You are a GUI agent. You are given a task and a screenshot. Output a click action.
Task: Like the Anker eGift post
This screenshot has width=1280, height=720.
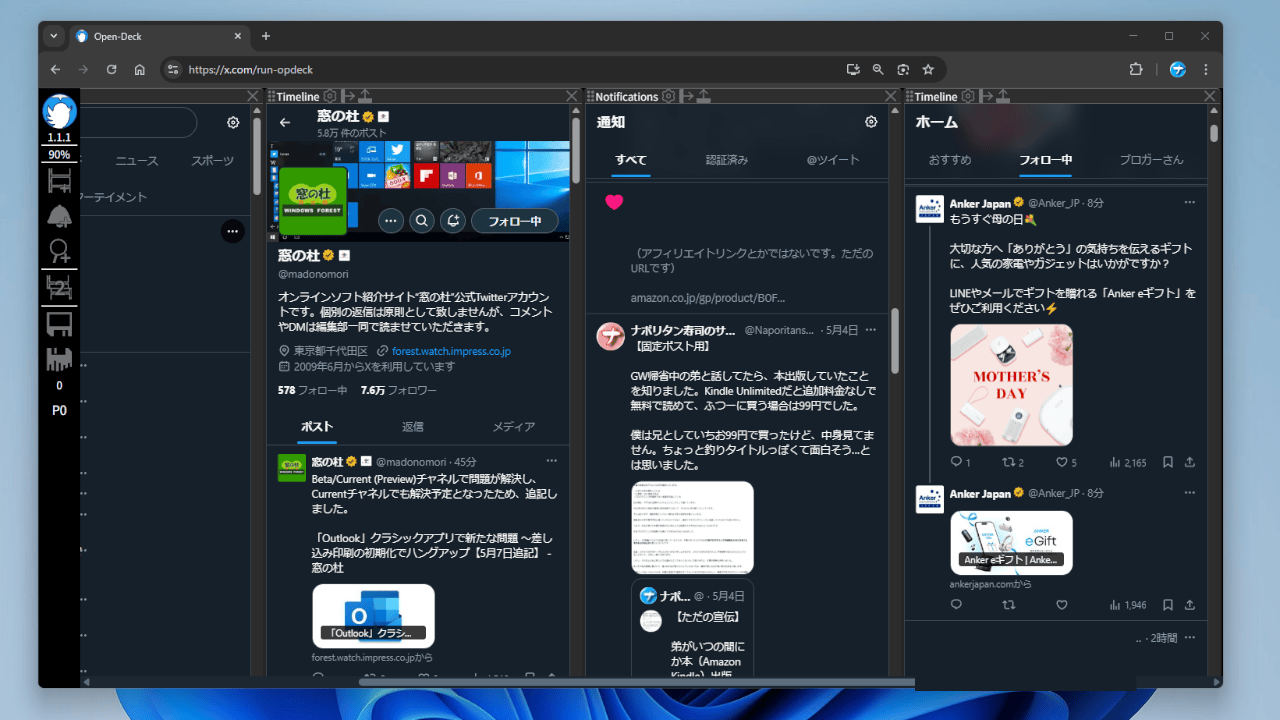pos(1062,605)
